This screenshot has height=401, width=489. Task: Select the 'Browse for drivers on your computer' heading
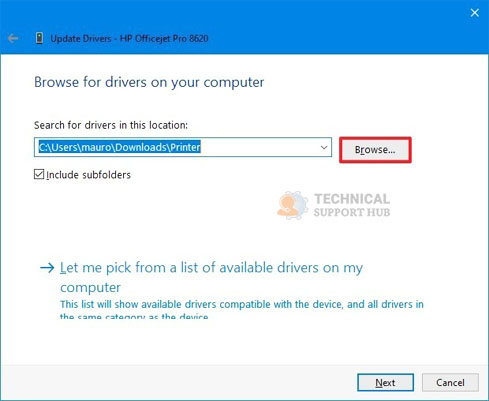[149, 82]
